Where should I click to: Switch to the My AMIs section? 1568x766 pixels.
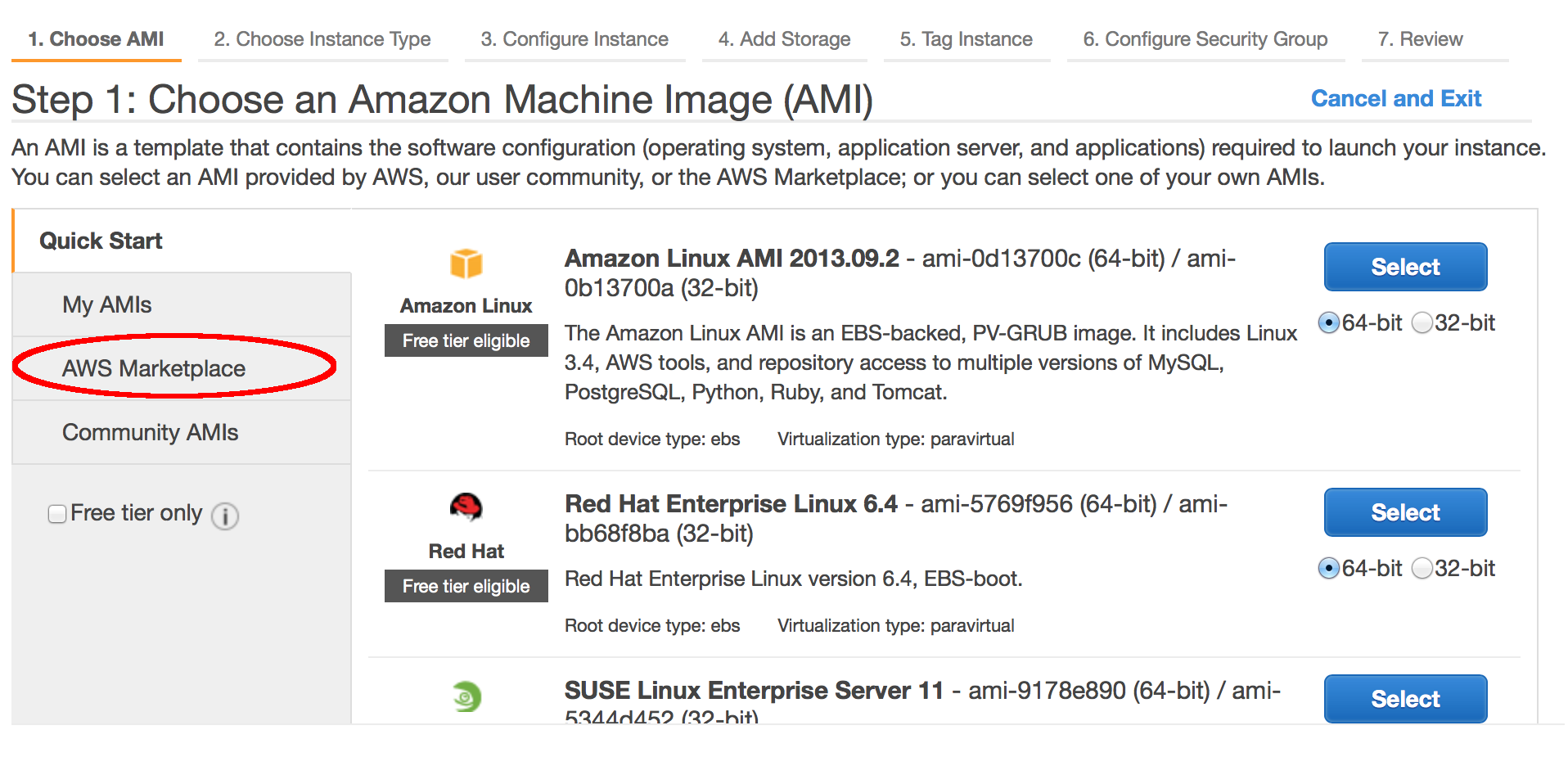pyautogui.click(x=107, y=304)
